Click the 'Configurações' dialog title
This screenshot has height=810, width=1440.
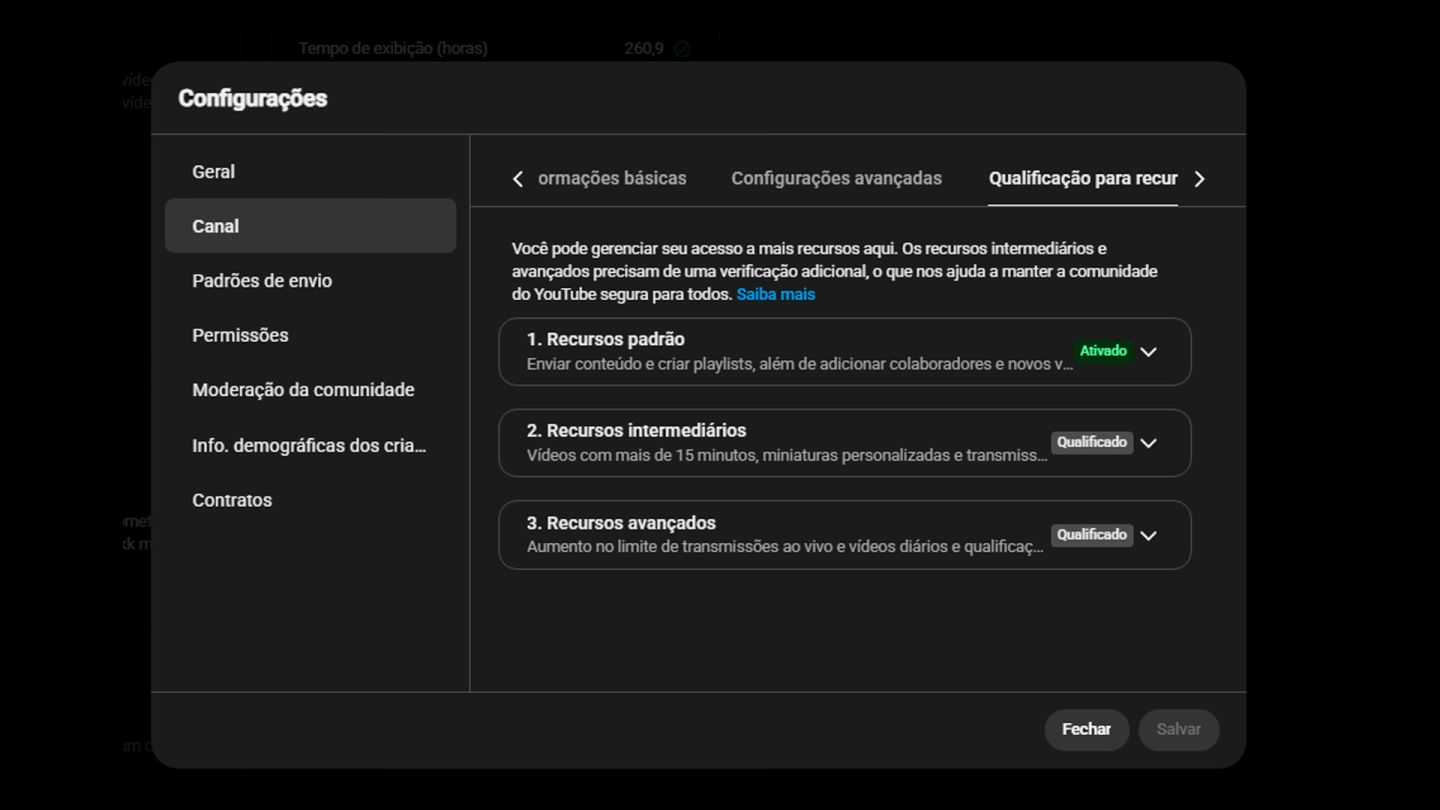point(253,98)
